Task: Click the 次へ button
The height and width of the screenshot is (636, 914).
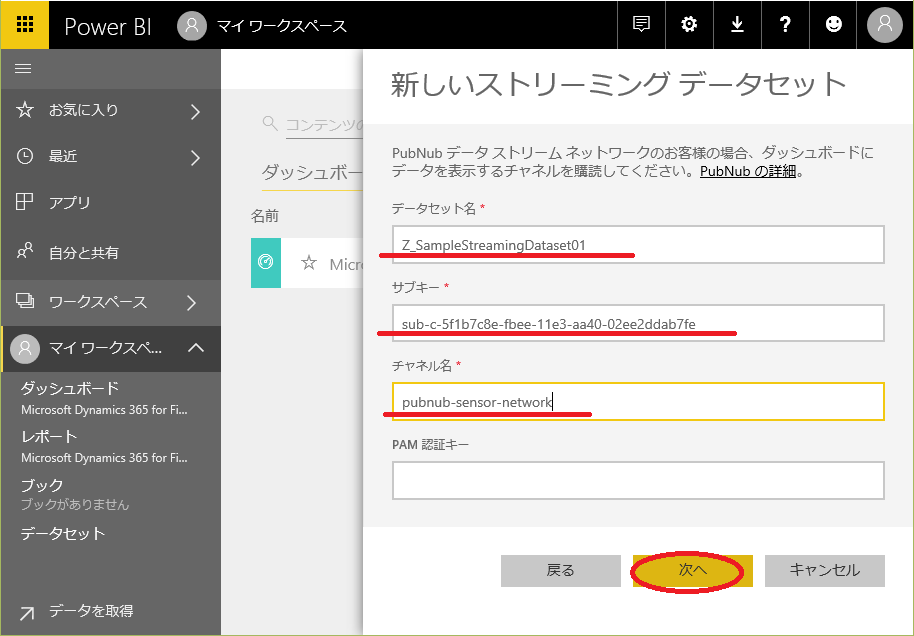Action: tap(692, 571)
